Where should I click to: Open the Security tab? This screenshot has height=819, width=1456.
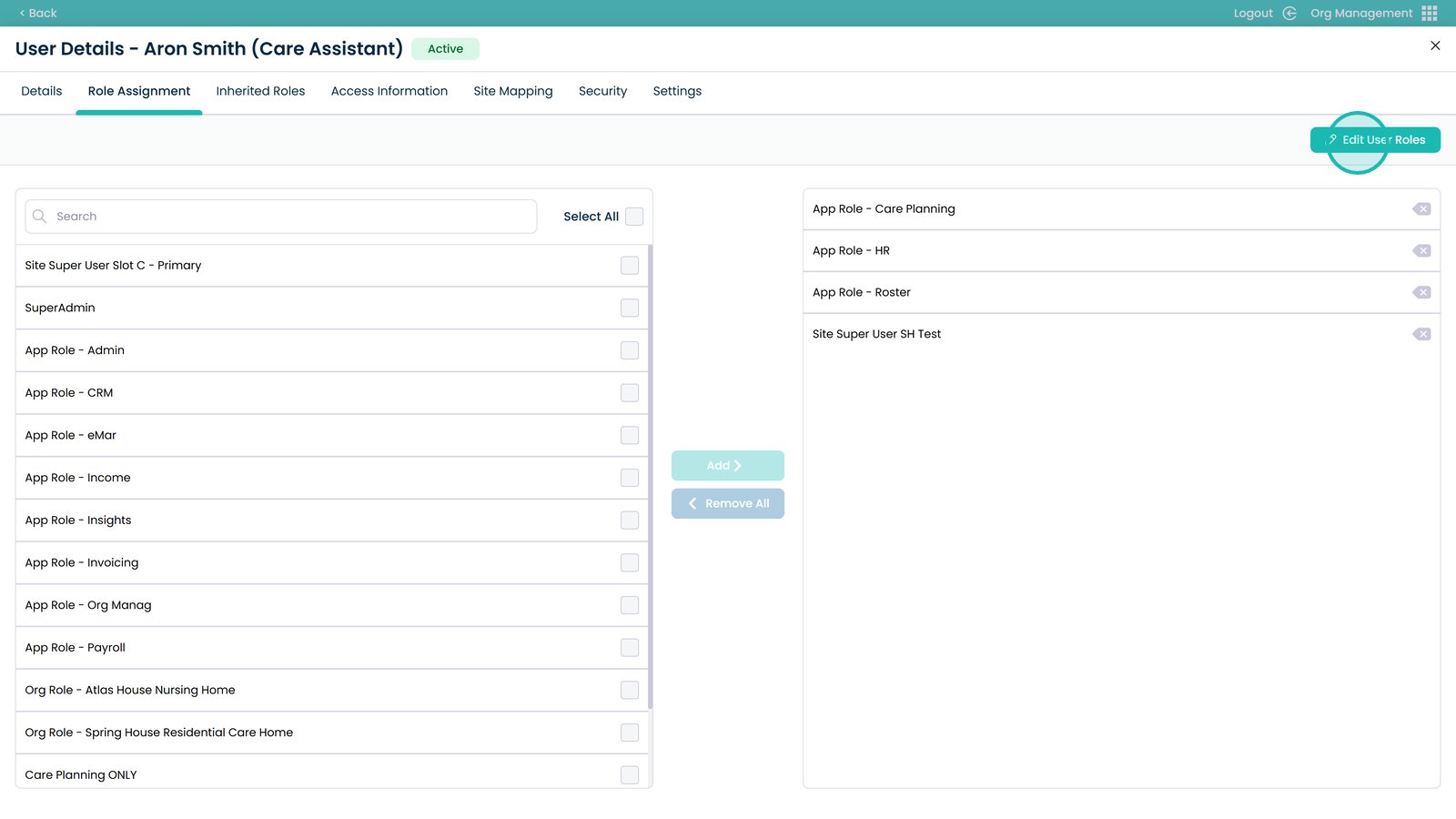(602, 91)
